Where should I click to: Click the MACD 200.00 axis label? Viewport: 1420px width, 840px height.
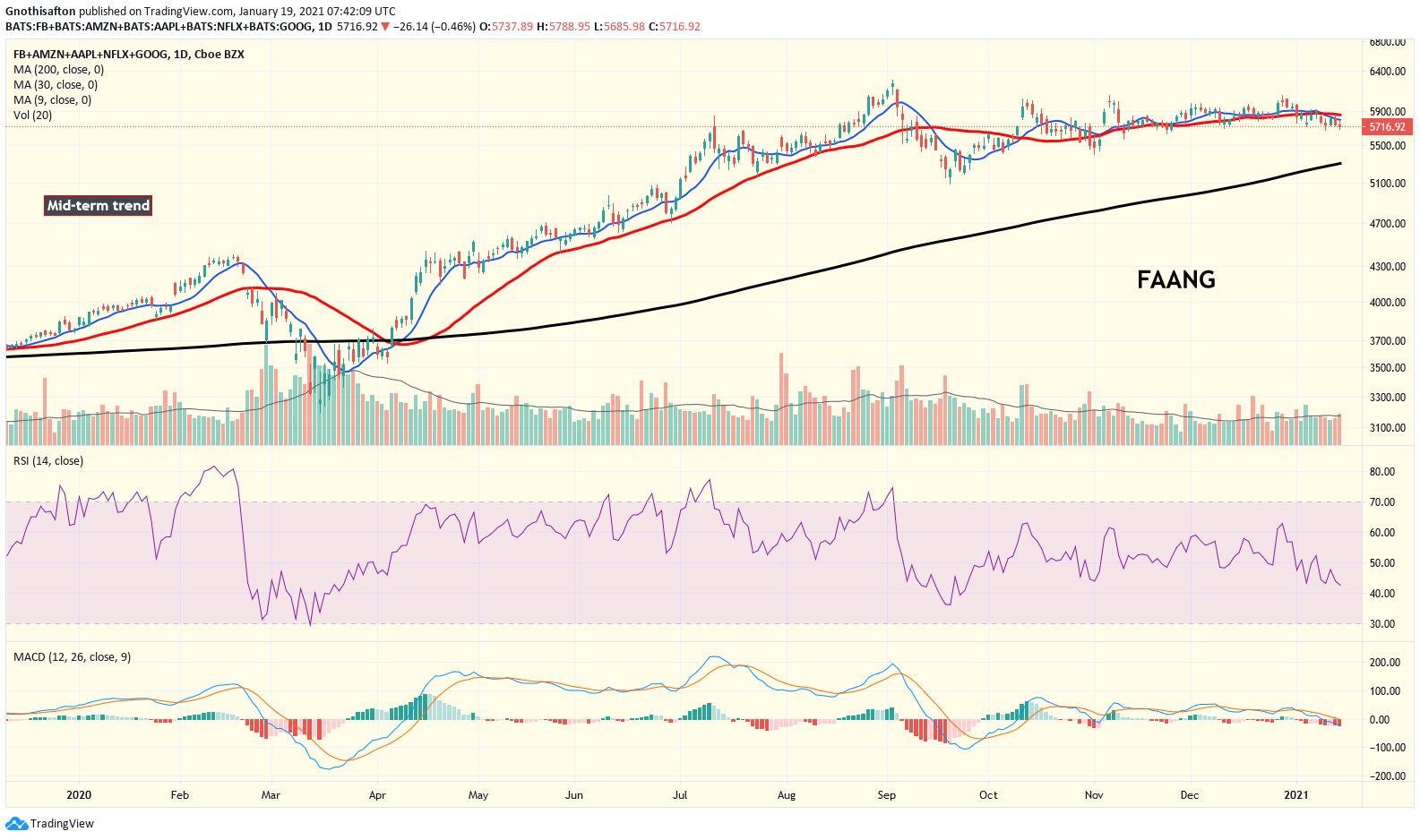coord(1385,663)
